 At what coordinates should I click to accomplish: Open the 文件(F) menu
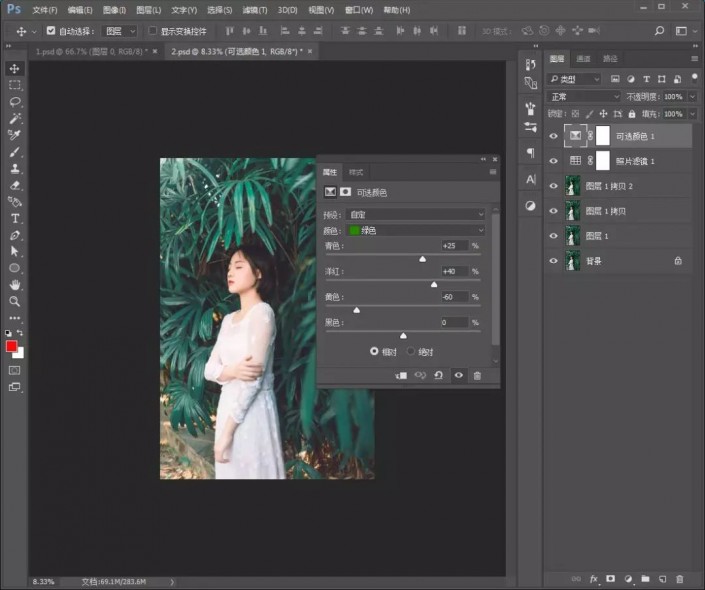[45, 10]
